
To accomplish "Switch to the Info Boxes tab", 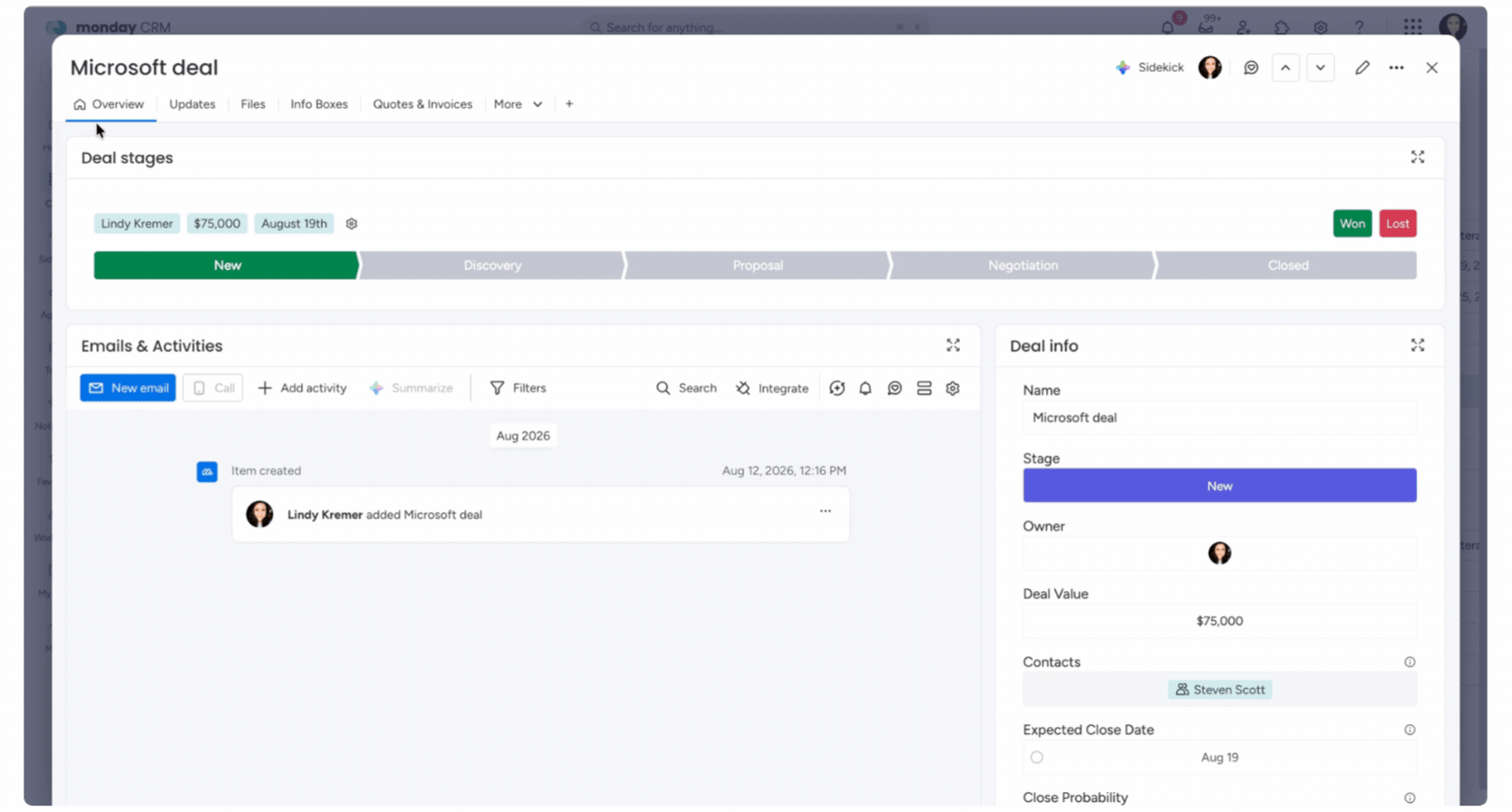I will tap(319, 104).
